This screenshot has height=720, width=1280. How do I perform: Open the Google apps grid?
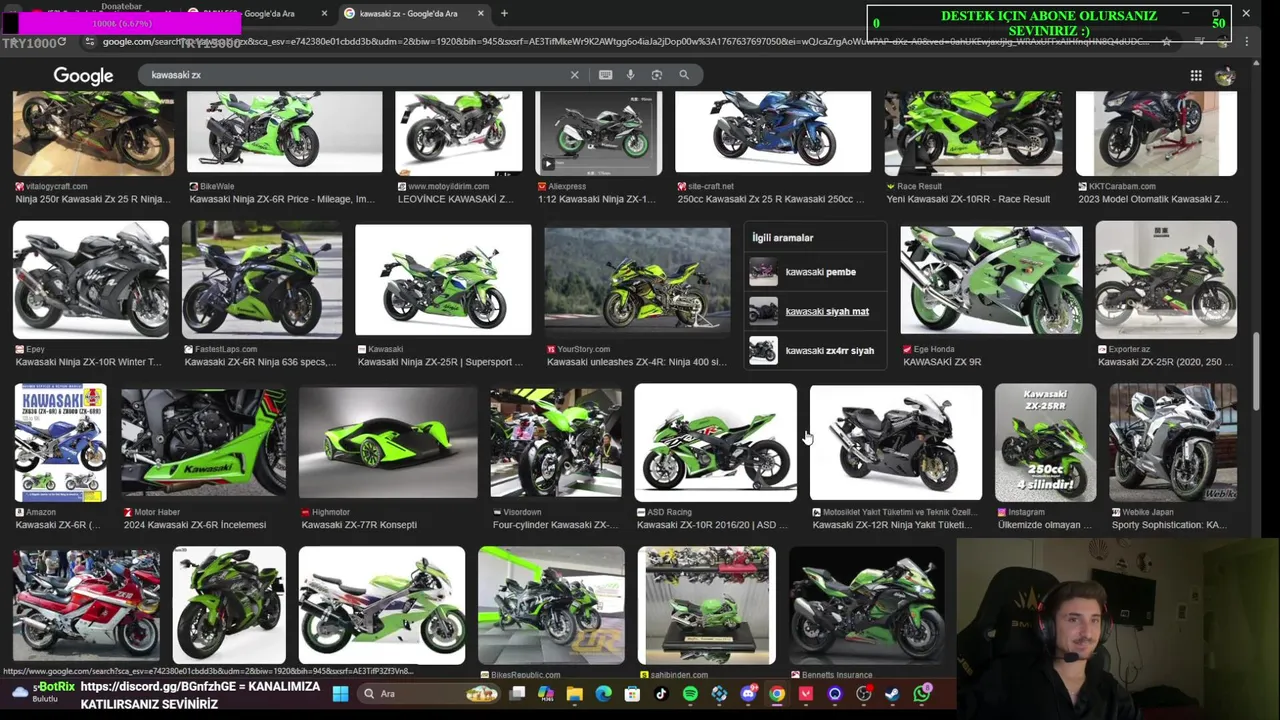point(1196,75)
